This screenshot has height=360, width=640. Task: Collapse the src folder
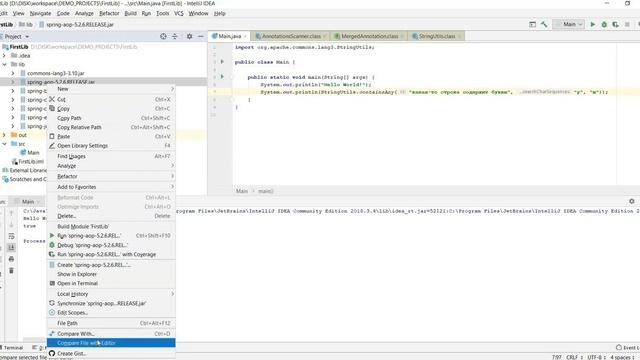coord(4,144)
